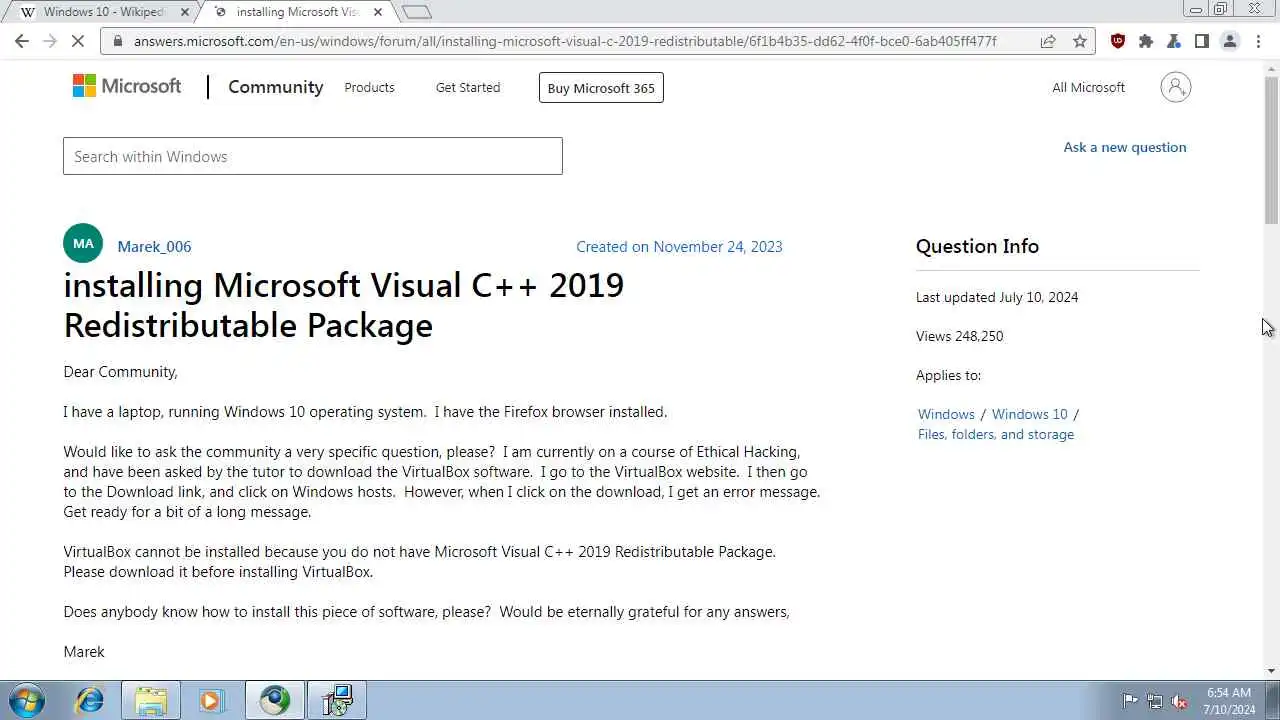The width and height of the screenshot is (1280, 720).
Task: Open the Windows 10 category link
Action: point(1030,414)
